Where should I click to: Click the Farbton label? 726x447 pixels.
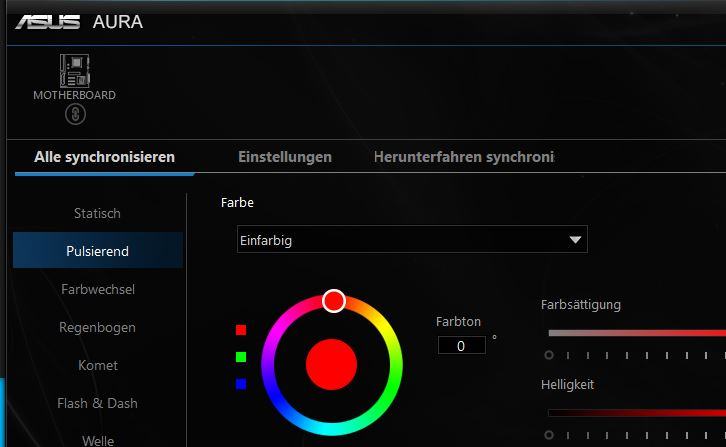[x=458, y=321]
